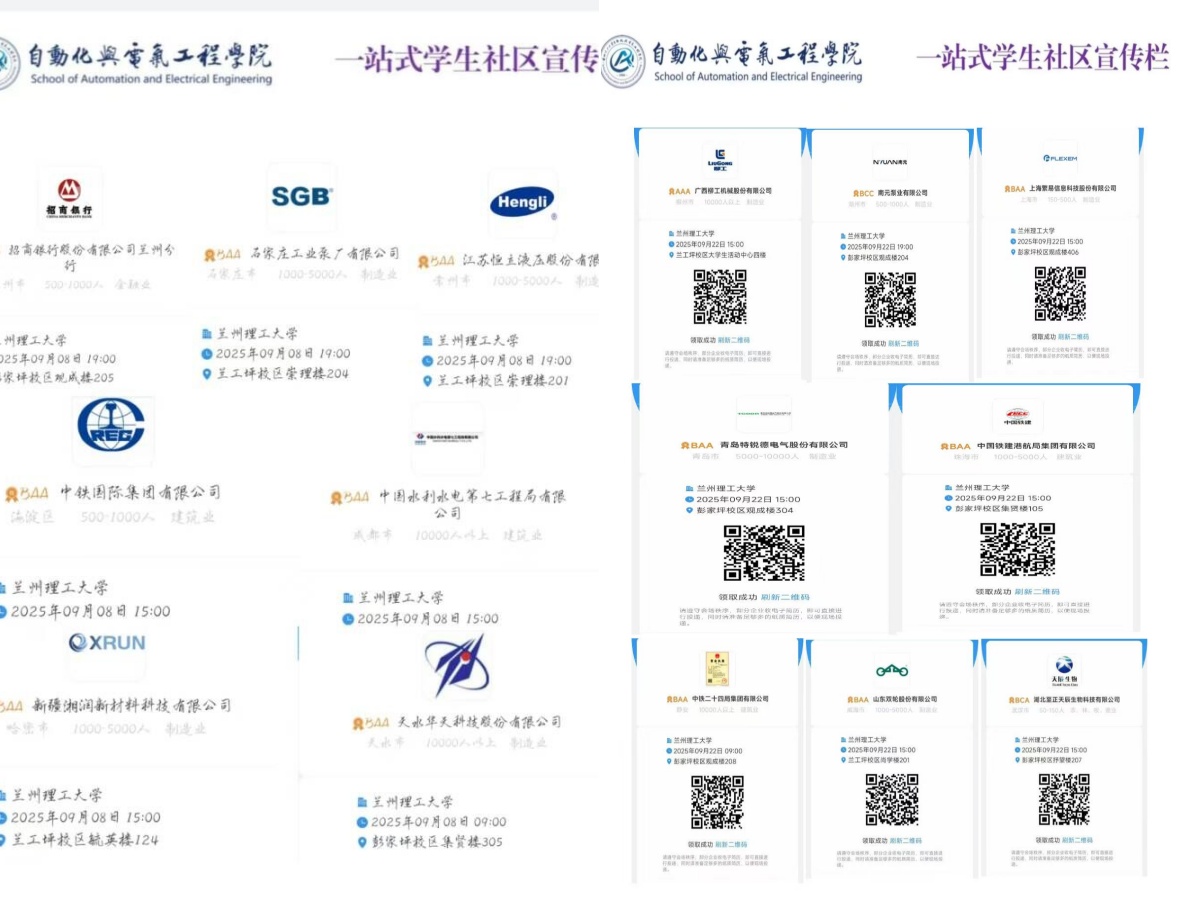Click the green 山东双轮 logo
The width and height of the screenshot is (1200, 900).
(x=890, y=670)
